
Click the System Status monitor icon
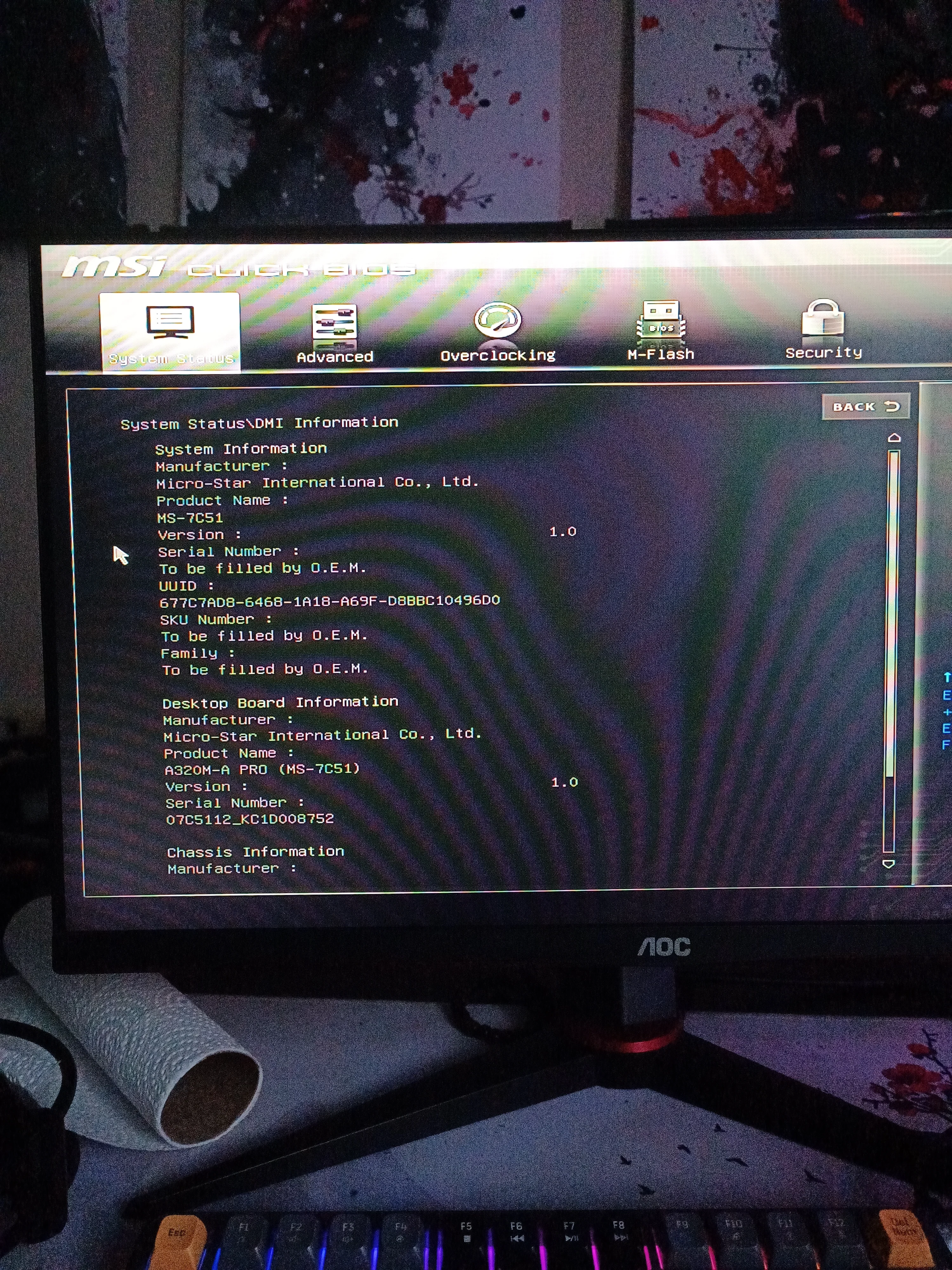(x=170, y=322)
